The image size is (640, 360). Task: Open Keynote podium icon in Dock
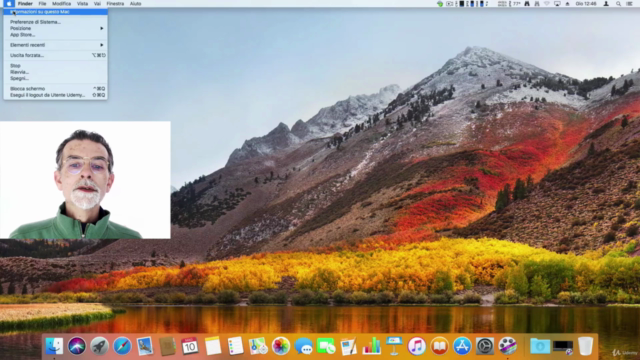point(394,346)
